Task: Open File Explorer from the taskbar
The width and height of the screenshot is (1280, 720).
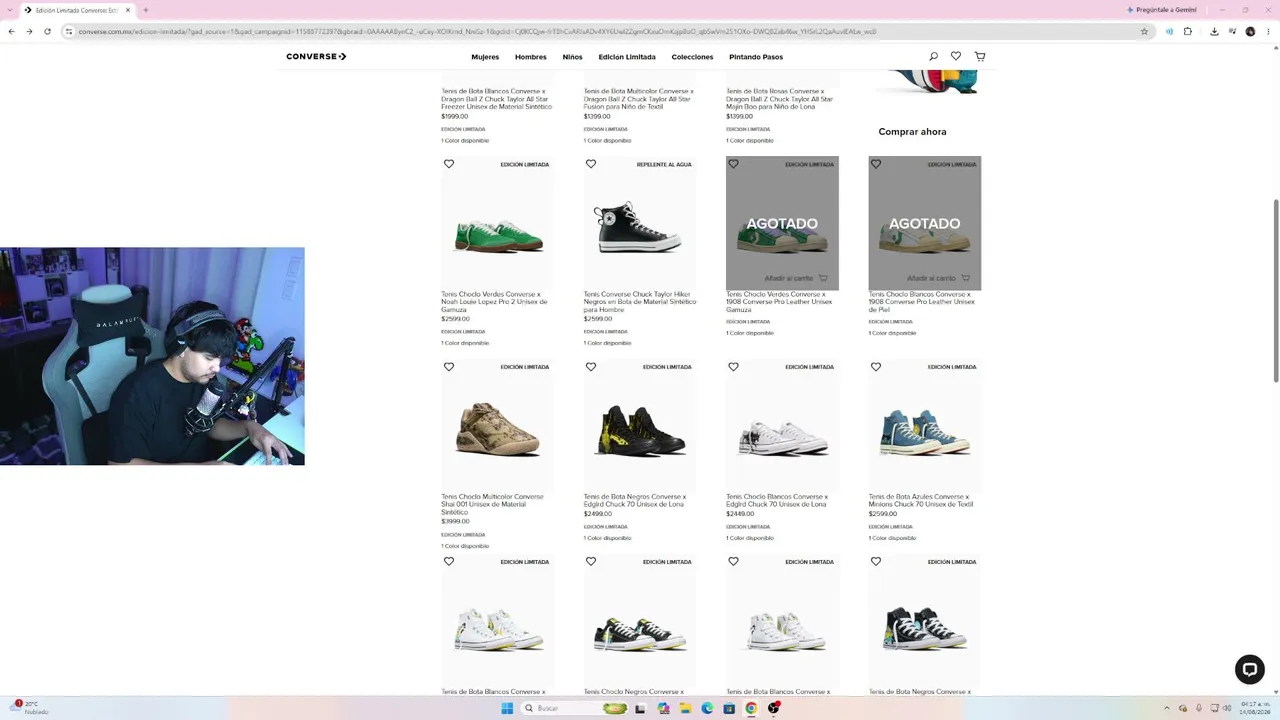Action: pos(685,708)
